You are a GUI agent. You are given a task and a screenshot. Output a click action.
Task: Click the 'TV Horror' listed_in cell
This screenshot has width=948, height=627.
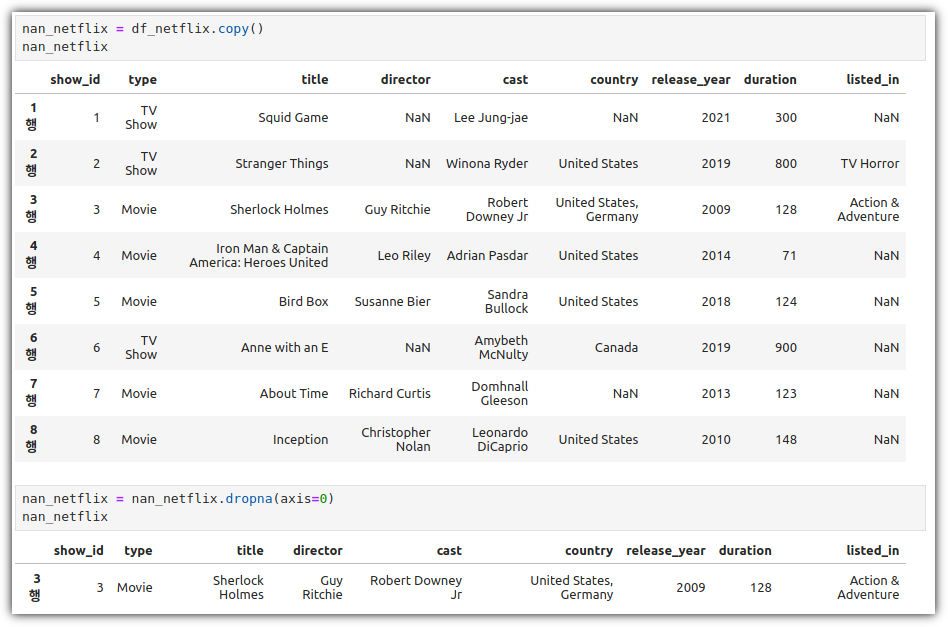(x=869, y=163)
